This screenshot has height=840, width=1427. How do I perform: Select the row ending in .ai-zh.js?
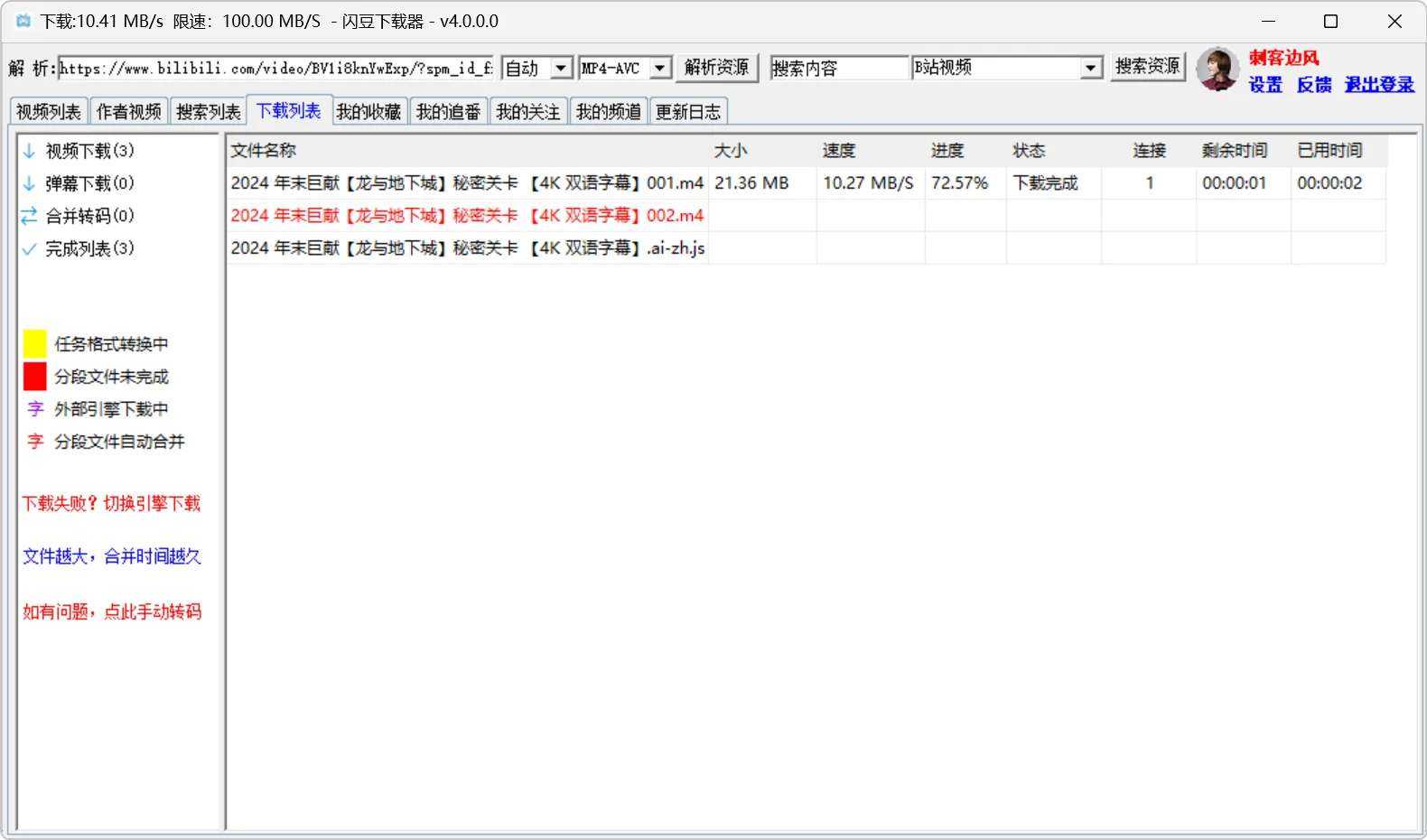coord(806,248)
